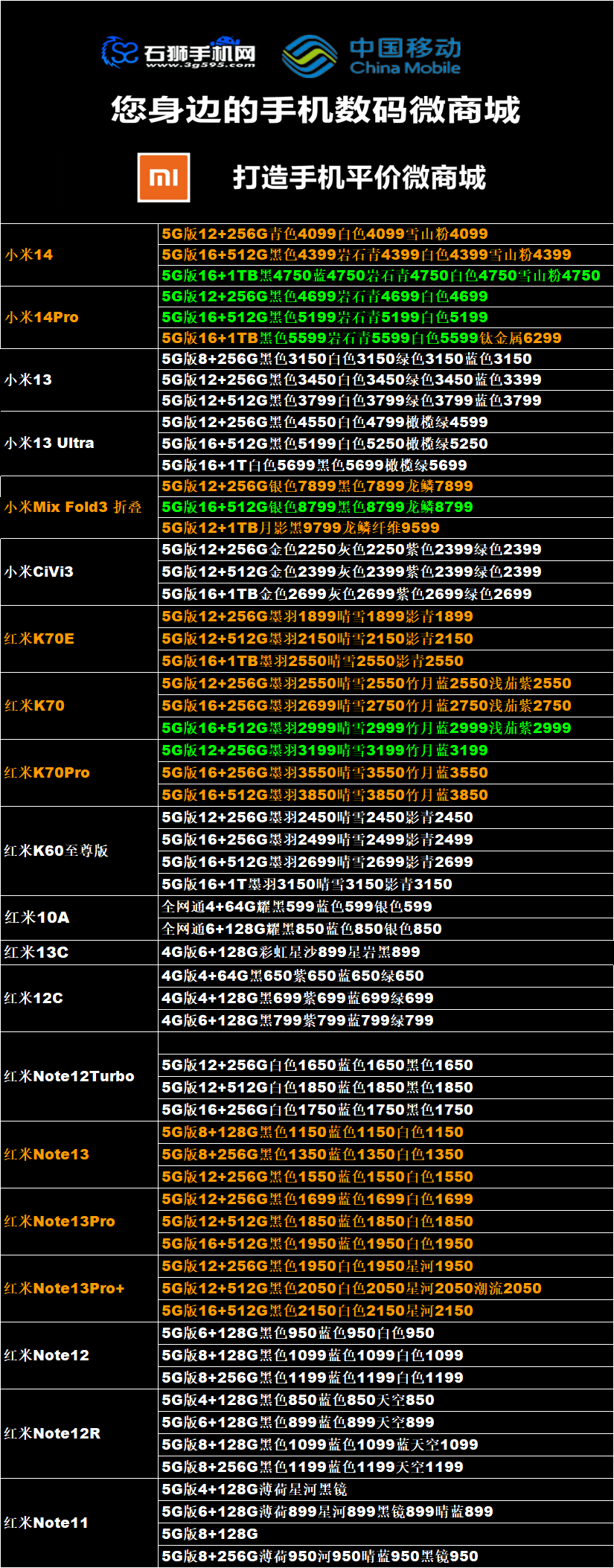
Task: Click the orange Xiaomi MI logo
Action: pos(164,177)
